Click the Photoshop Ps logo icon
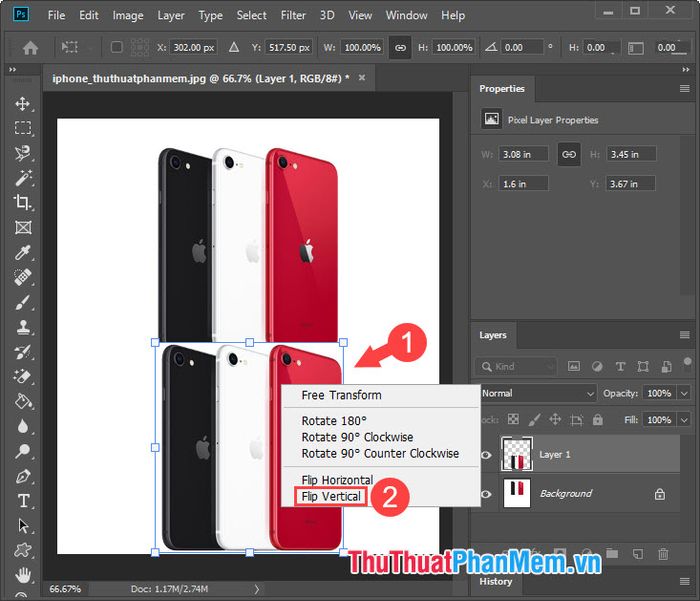This screenshot has width=700, height=601. coord(21,15)
